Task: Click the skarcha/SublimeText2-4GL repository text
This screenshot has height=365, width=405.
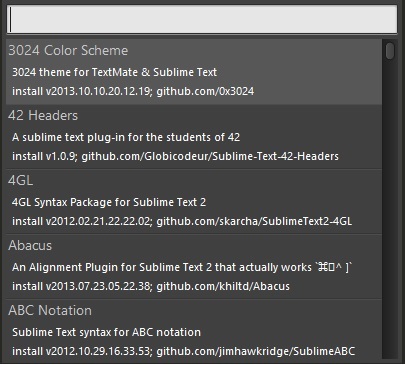Action: [254, 221]
